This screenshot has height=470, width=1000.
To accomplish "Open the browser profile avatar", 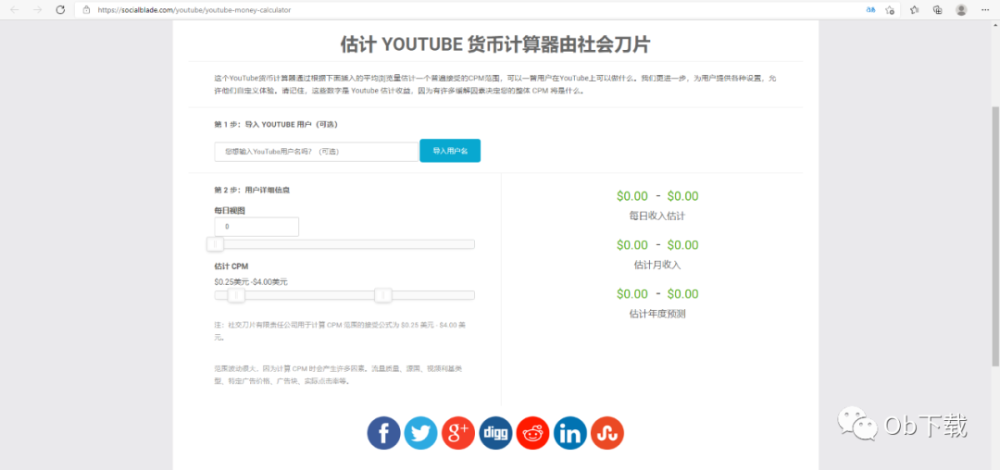I will tap(961, 10).
